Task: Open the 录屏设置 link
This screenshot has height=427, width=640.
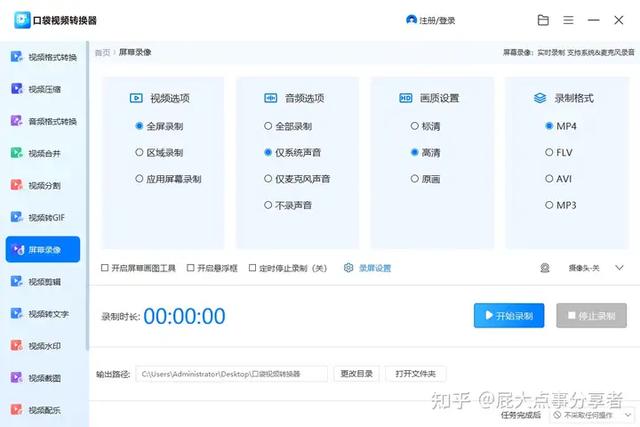Action: (x=375, y=268)
